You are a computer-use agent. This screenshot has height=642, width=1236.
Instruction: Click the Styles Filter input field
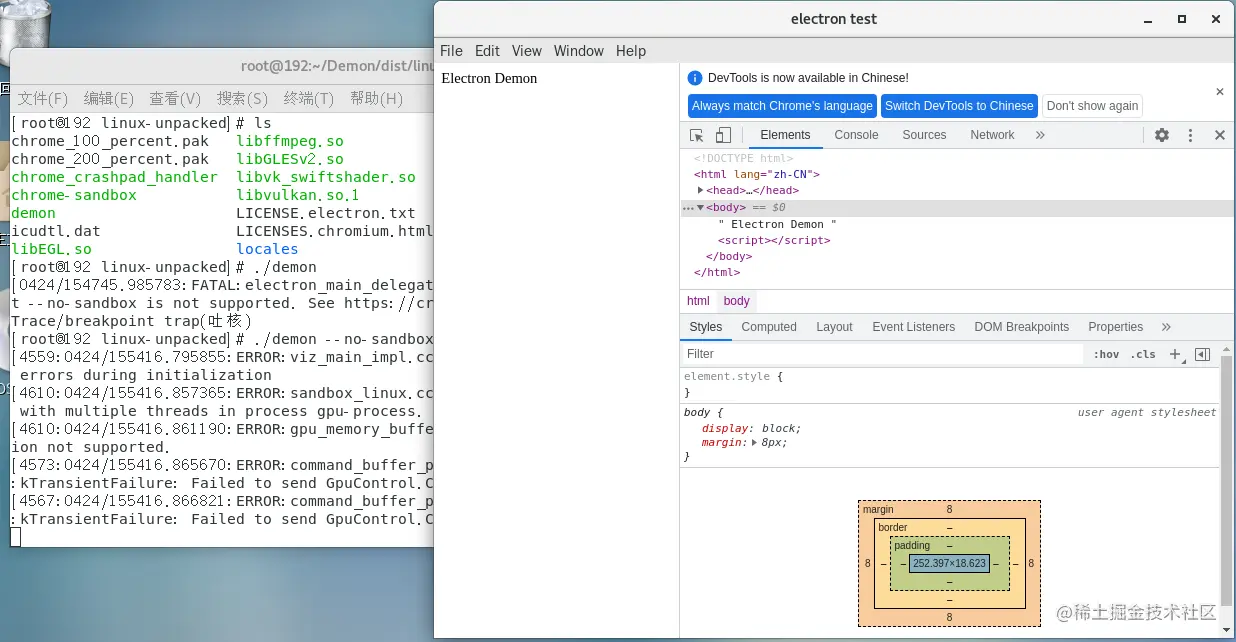(883, 354)
